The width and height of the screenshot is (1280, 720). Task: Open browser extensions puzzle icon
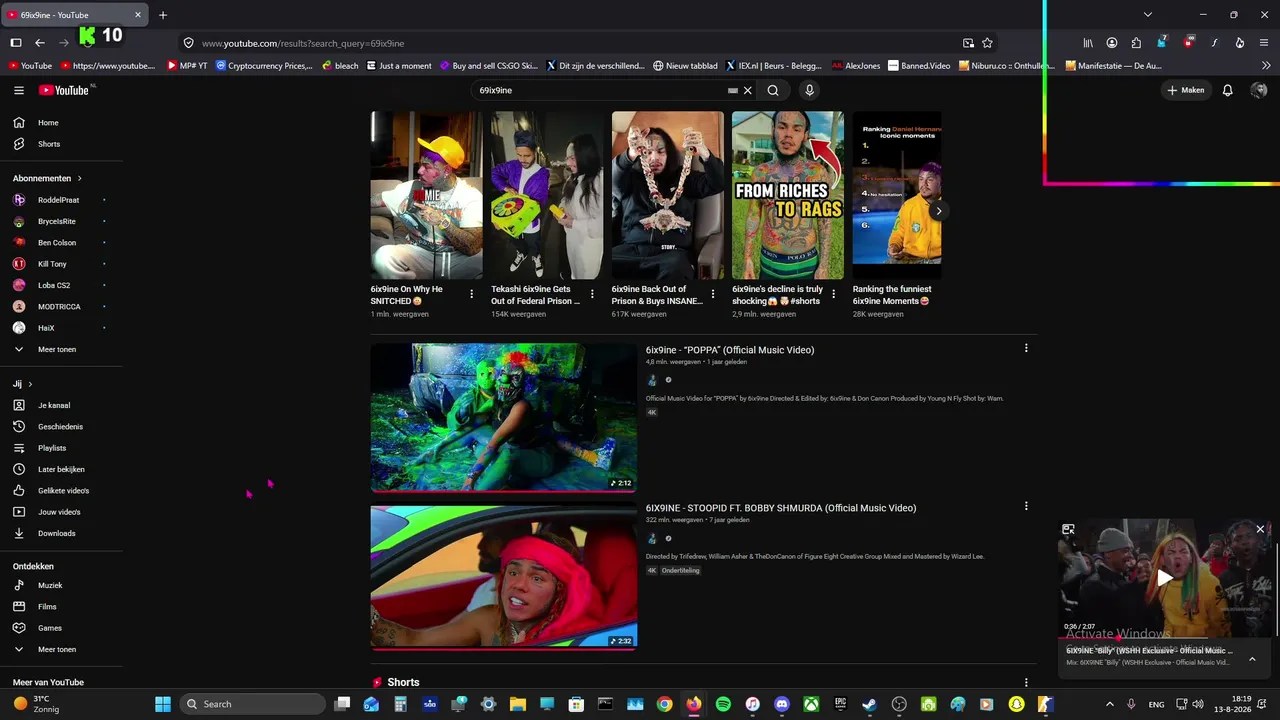coord(1136,43)
